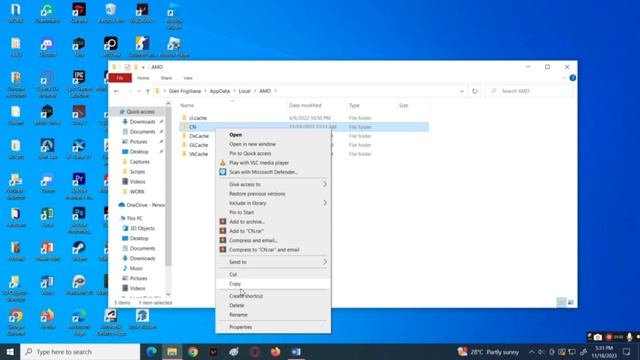Choose Cut from the context menu
This screenshot has width=640, height=360.
pos(273,274)
